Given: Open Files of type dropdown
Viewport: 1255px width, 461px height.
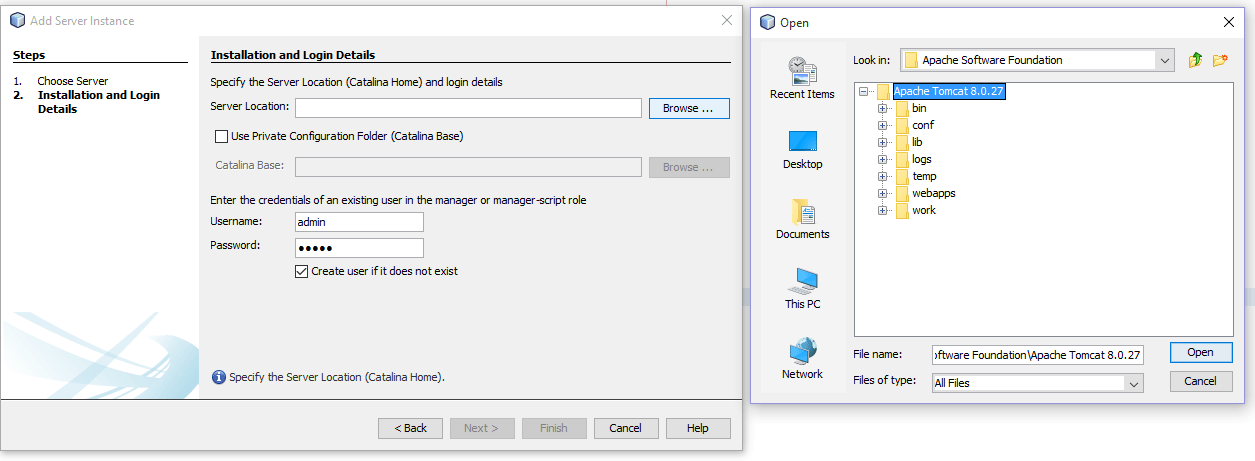Looking at the screenshot, I should tap(1133, 383).
